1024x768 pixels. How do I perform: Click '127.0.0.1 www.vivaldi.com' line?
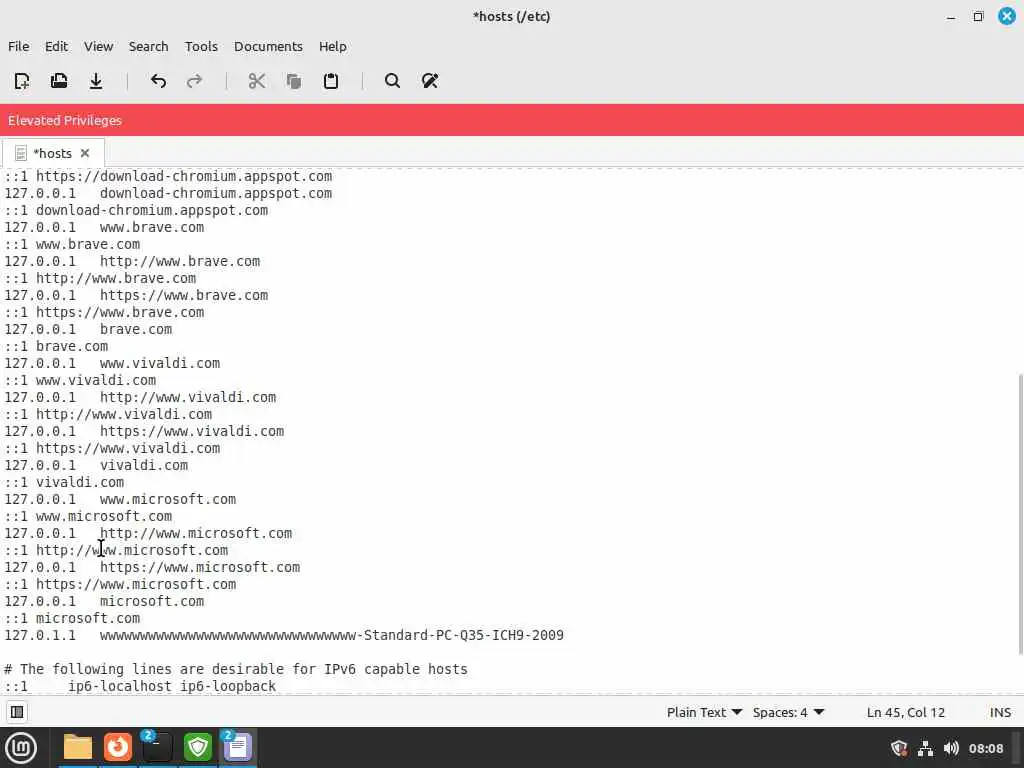coord(112,363)
